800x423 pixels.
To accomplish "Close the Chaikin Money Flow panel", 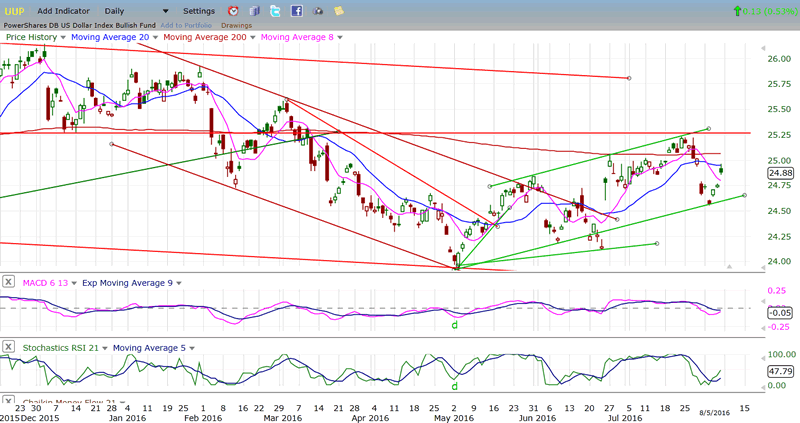I will click(8, 401).
